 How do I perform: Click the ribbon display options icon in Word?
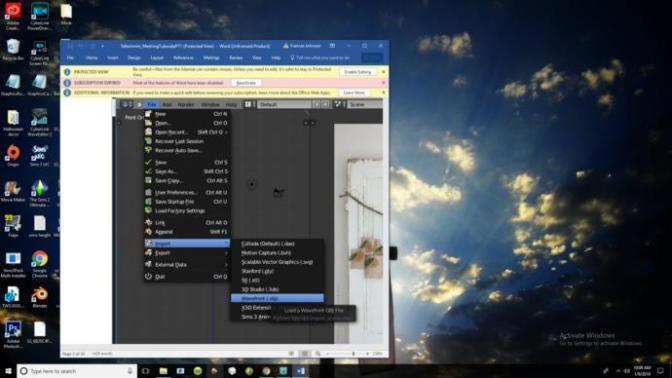click(332, 45)
